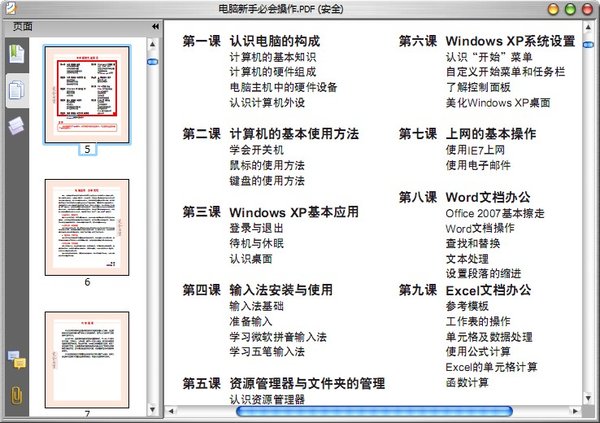This screenshot has height=423, width=600.
Task: Click the line 键盘的使用方法
Action: pyautogui.click(x=267, y=181)
